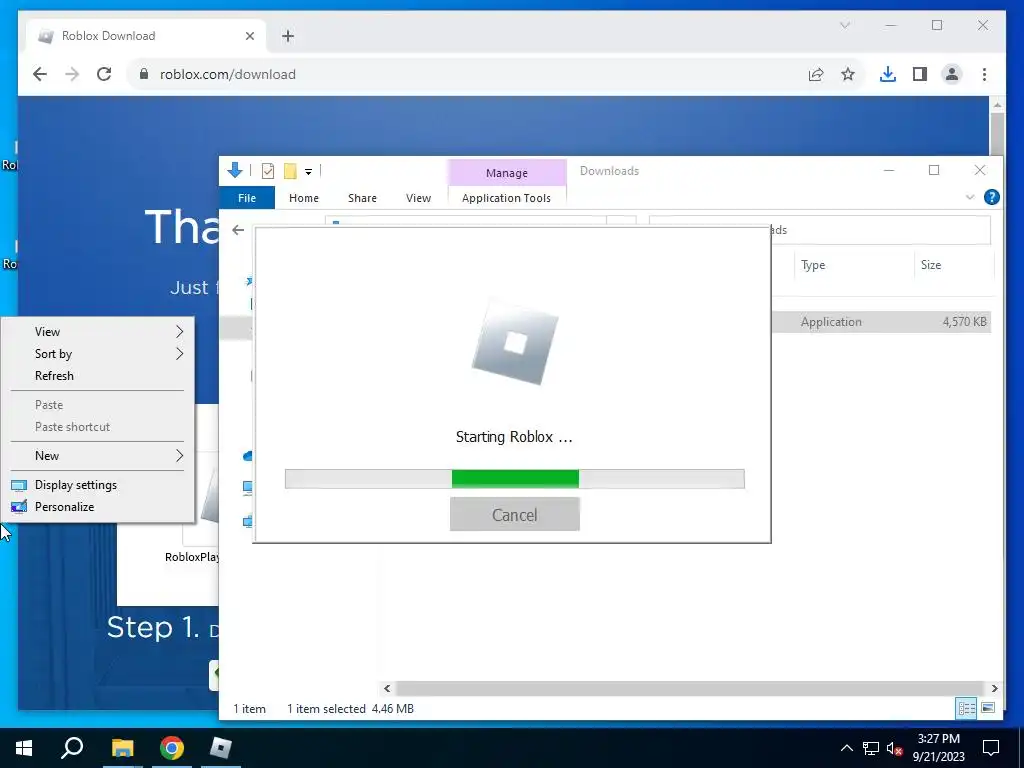This screenshot has height=768, width=1024.
Task: Click New folder icon in Explorer title bar
Action: point(290,171)
